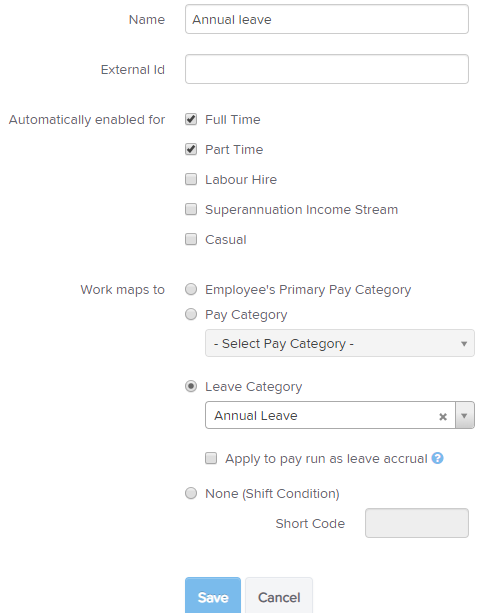Screen dimensions: 478x613
Task: Choose None (Shift Condition) radio option
Action: 191,493
